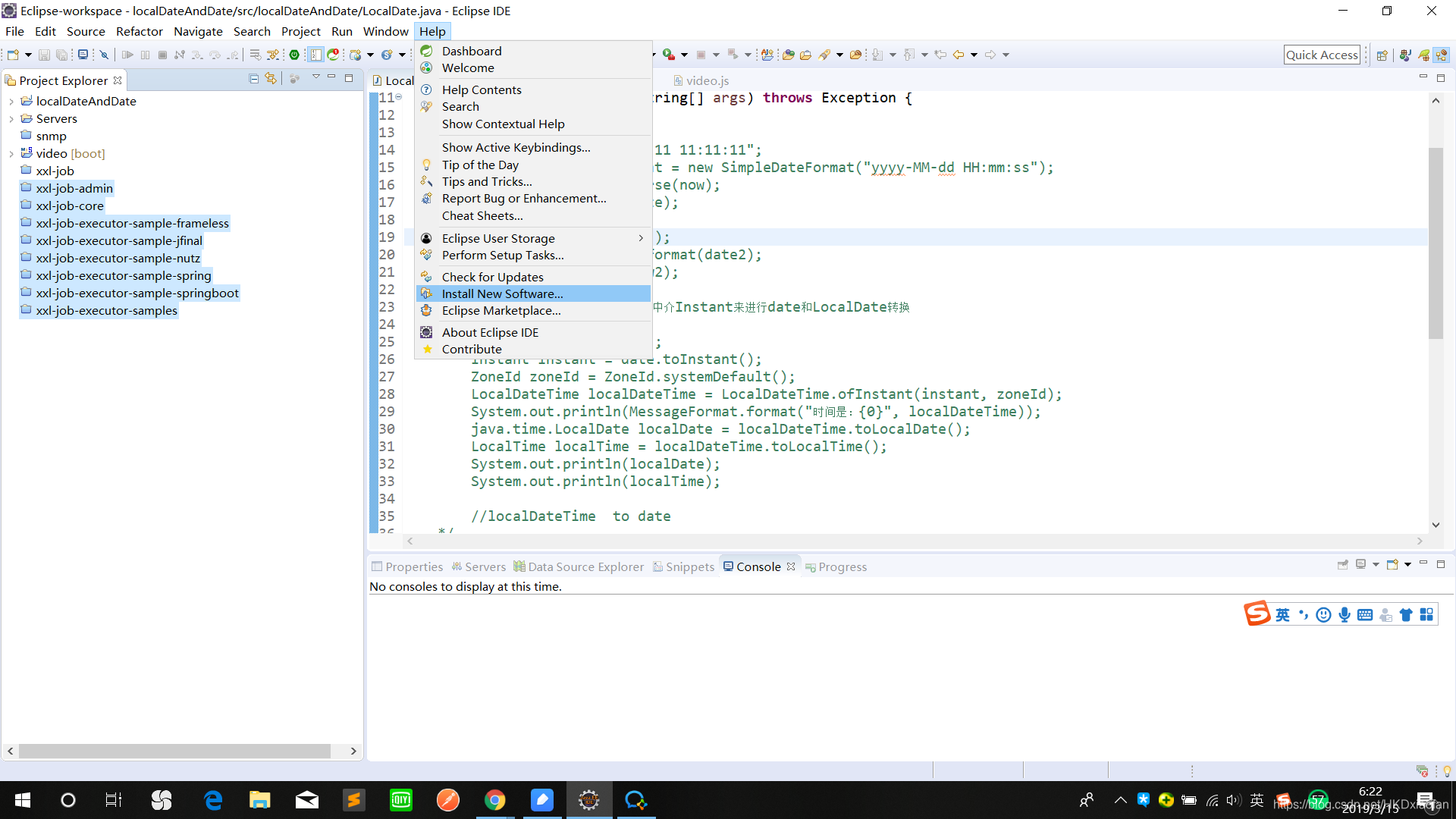Screen dimensions: 1456x819
Task: Open the Window menu
Action: point(385,31)
